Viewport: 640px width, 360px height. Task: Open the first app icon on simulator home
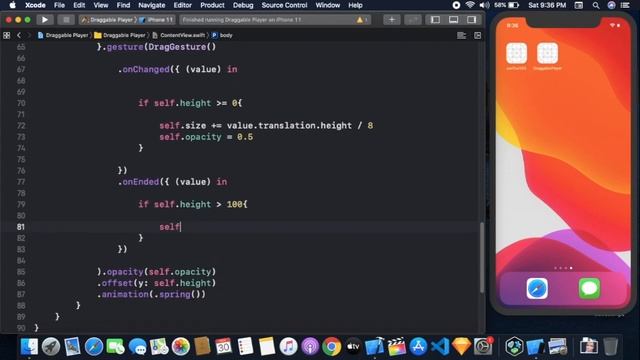coord(516,53)
